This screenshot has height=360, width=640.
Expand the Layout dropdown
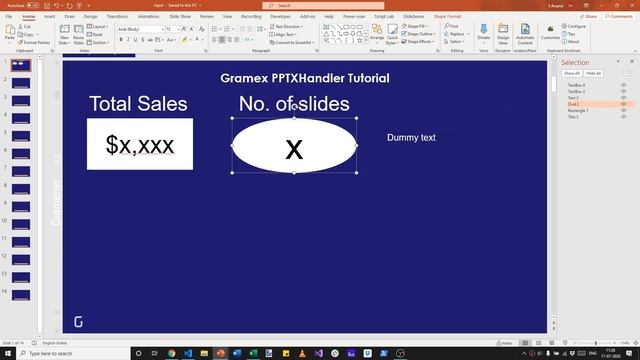pyautogui.click(x=98, y=27)
